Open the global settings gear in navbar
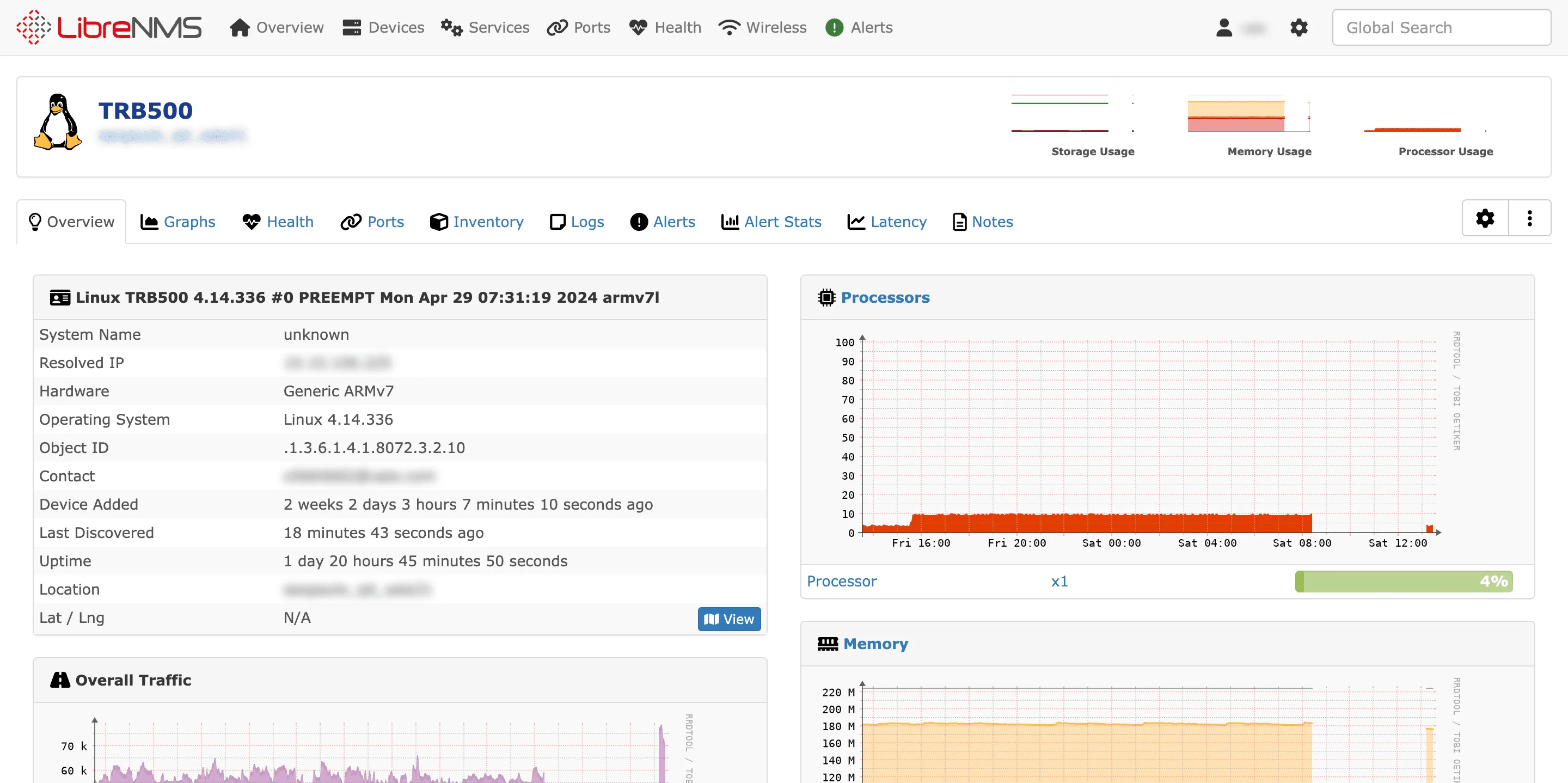Image resolution: width=1568 pixels, height=783 pixels. point(1299,27)
